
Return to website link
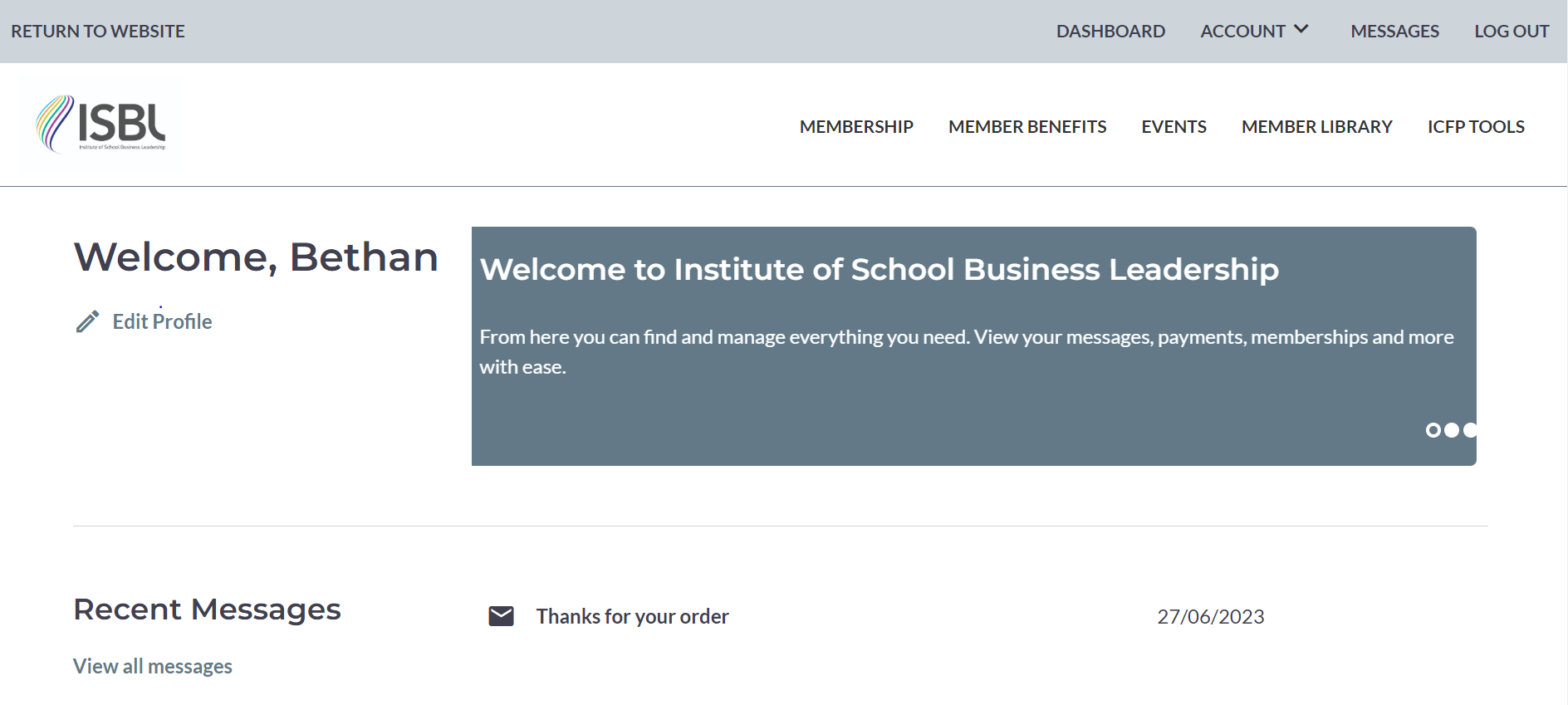point(98,31)
